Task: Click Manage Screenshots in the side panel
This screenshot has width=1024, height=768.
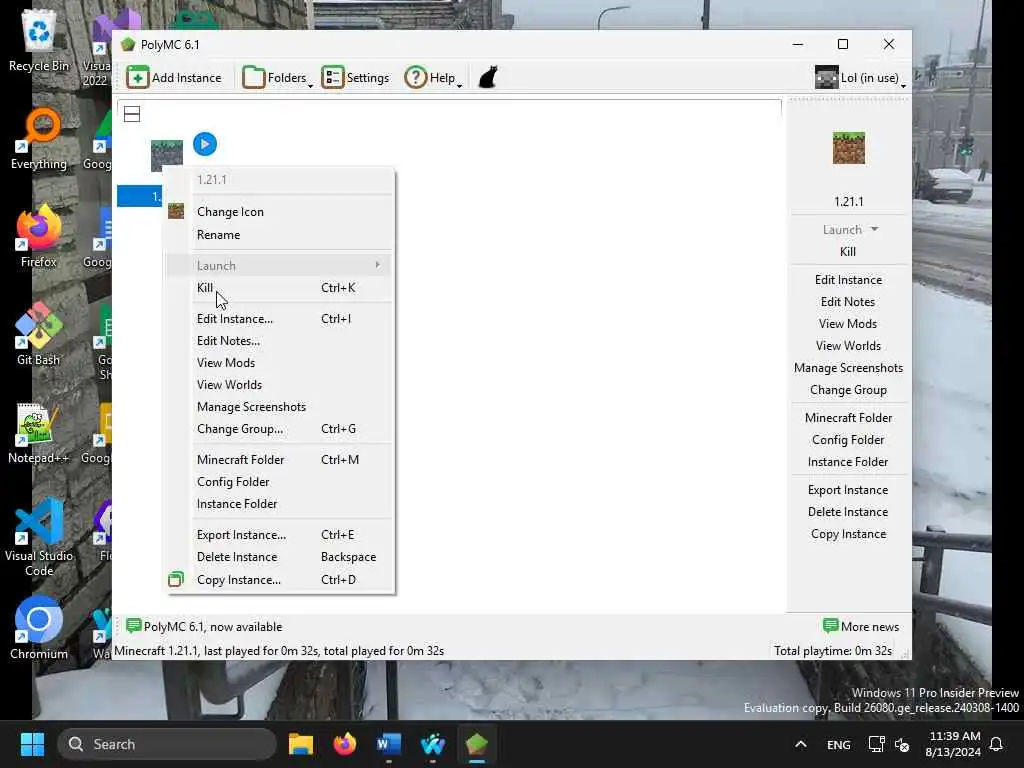Action: [x=848, y=368]
